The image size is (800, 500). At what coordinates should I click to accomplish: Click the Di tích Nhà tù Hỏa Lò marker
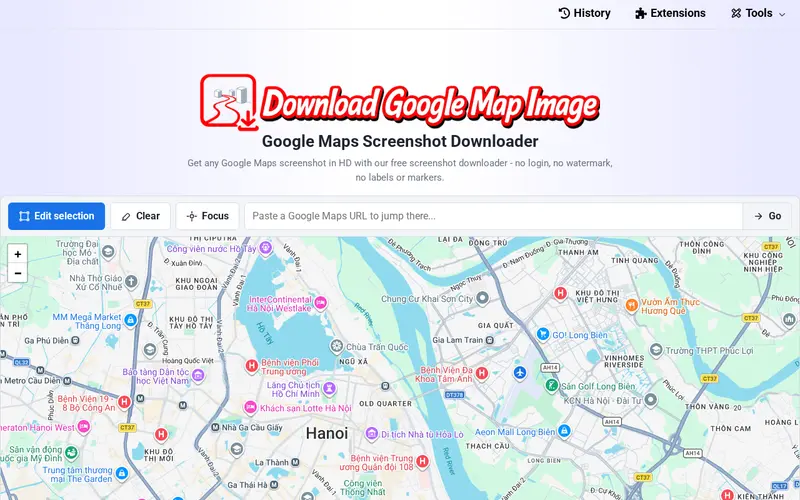tap(372, 434)
